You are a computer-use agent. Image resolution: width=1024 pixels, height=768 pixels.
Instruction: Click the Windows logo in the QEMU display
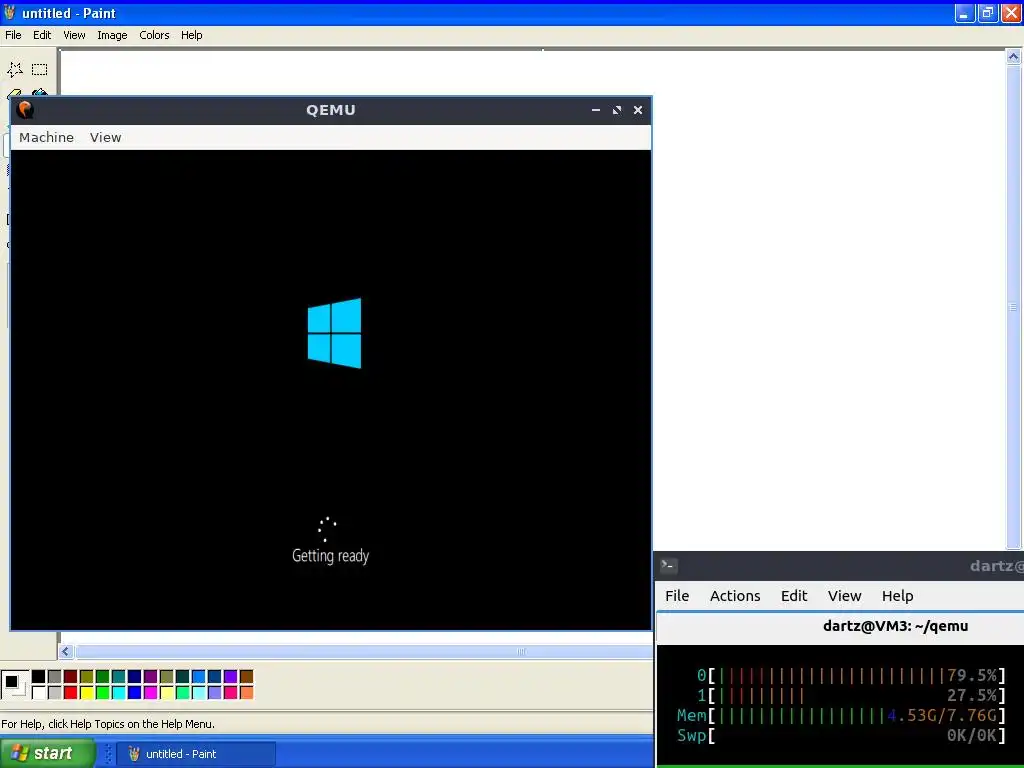[x=334, y=333]
